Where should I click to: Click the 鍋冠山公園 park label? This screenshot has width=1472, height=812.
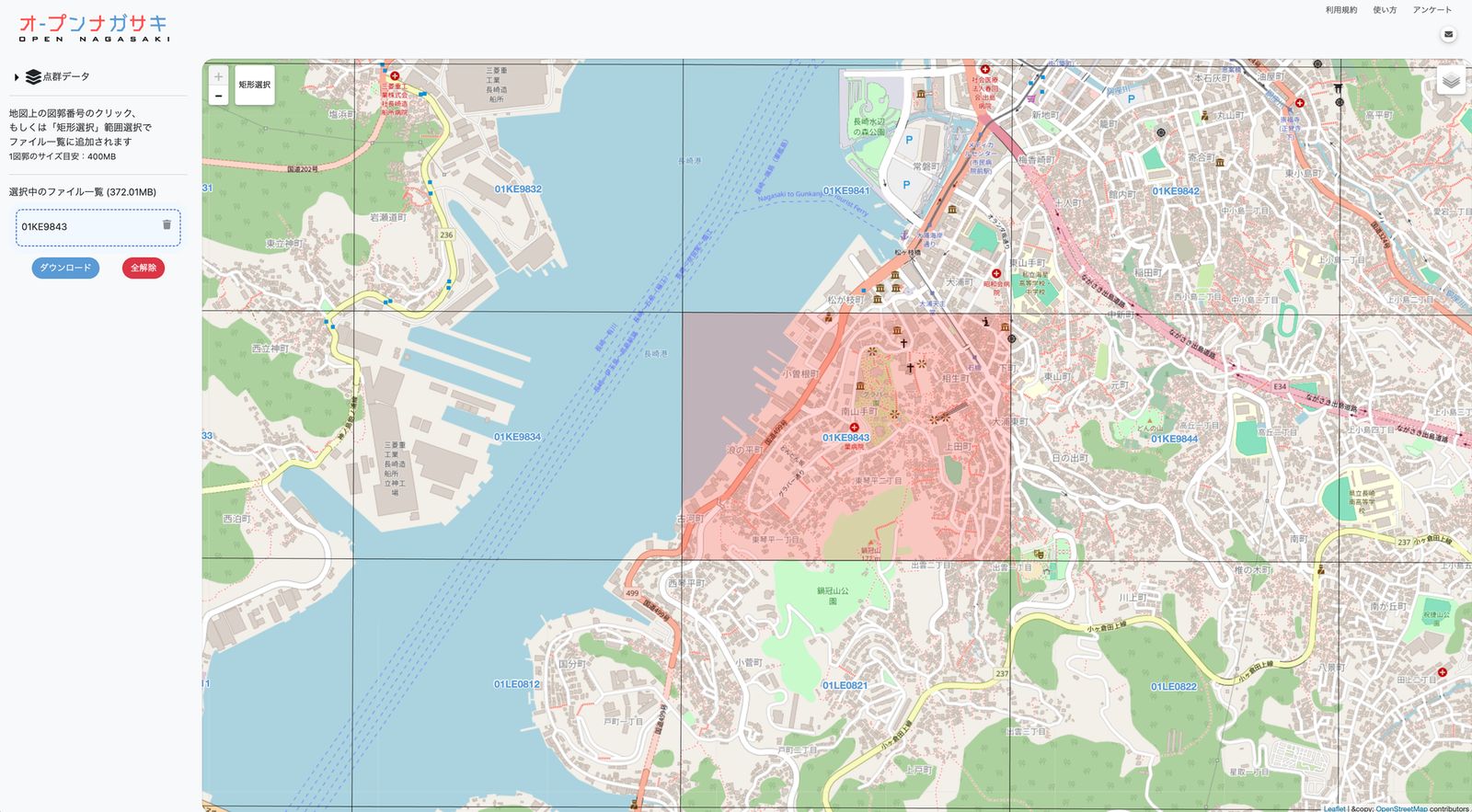click(833, 595)
